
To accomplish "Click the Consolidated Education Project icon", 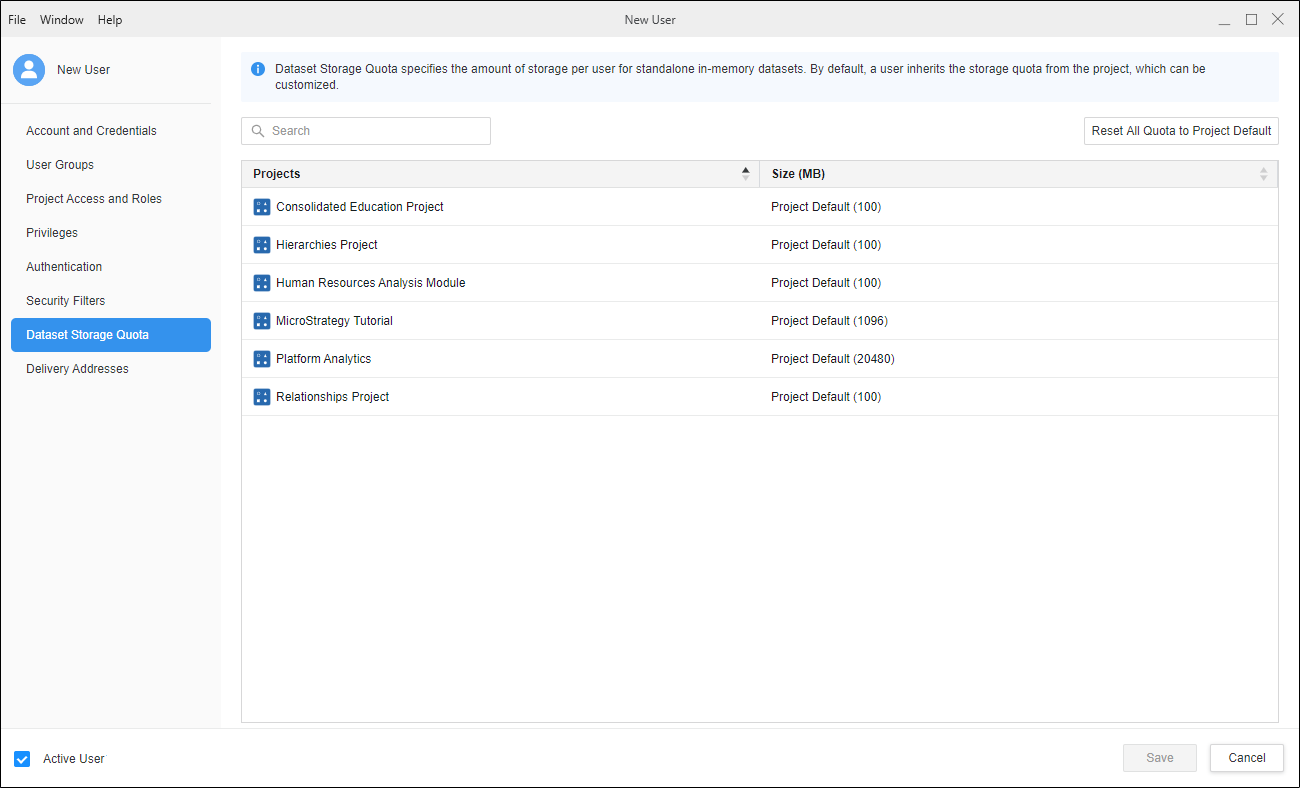I will (x=262, y=207).
